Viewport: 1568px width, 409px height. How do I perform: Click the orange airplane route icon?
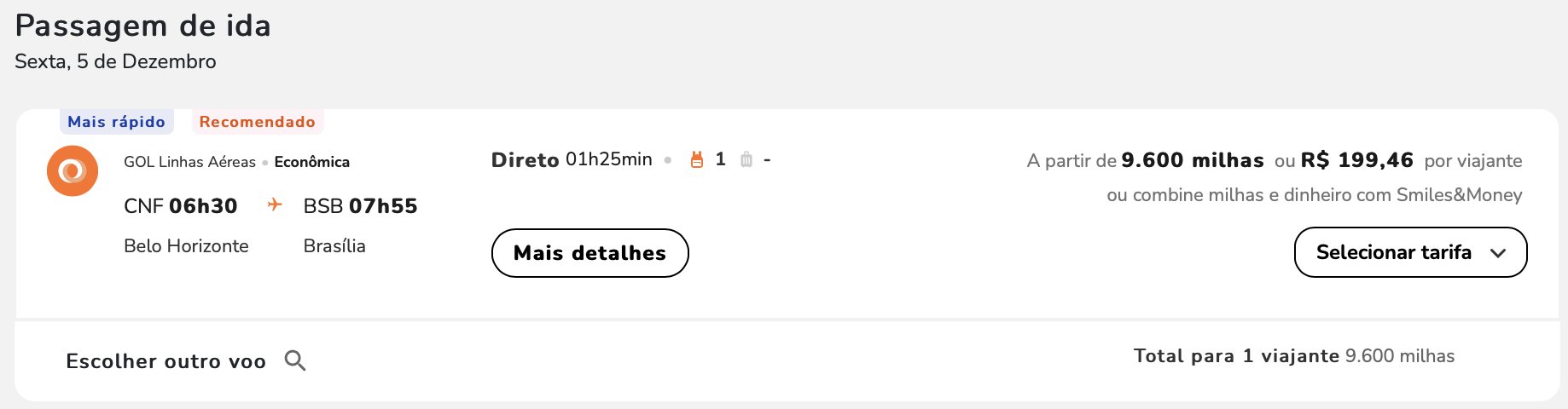[x=275, y=204]
